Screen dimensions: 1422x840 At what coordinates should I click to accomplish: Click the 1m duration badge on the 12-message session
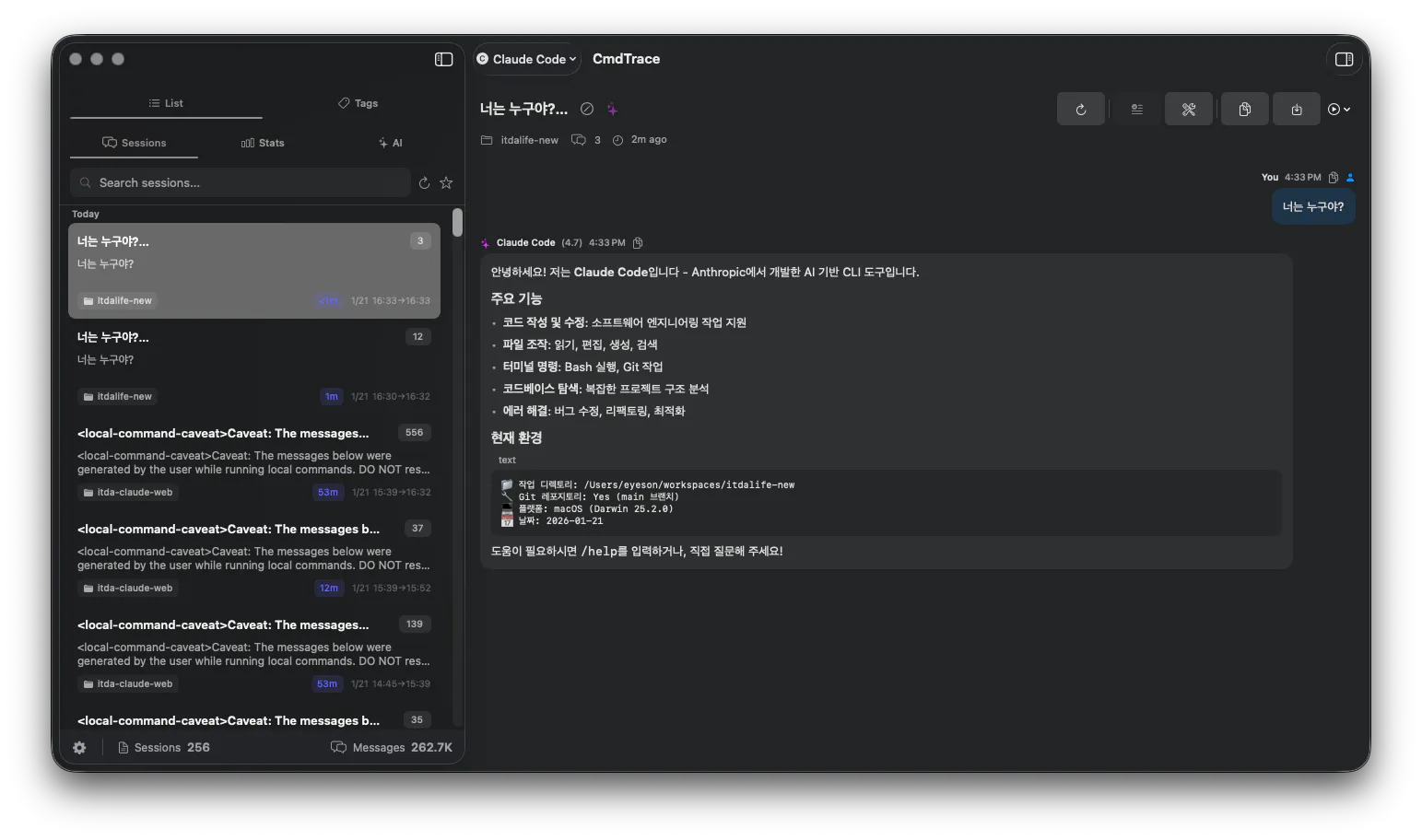point(331,397)
